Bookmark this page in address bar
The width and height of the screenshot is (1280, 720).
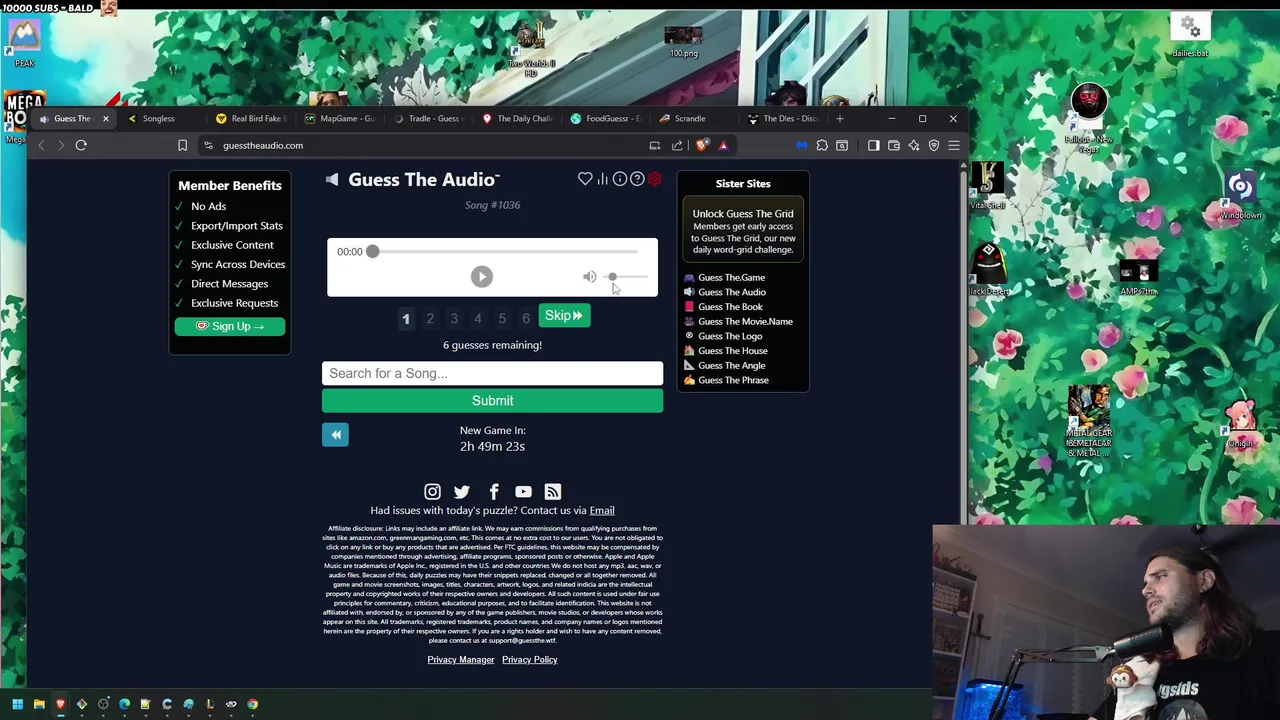[182, 146]
